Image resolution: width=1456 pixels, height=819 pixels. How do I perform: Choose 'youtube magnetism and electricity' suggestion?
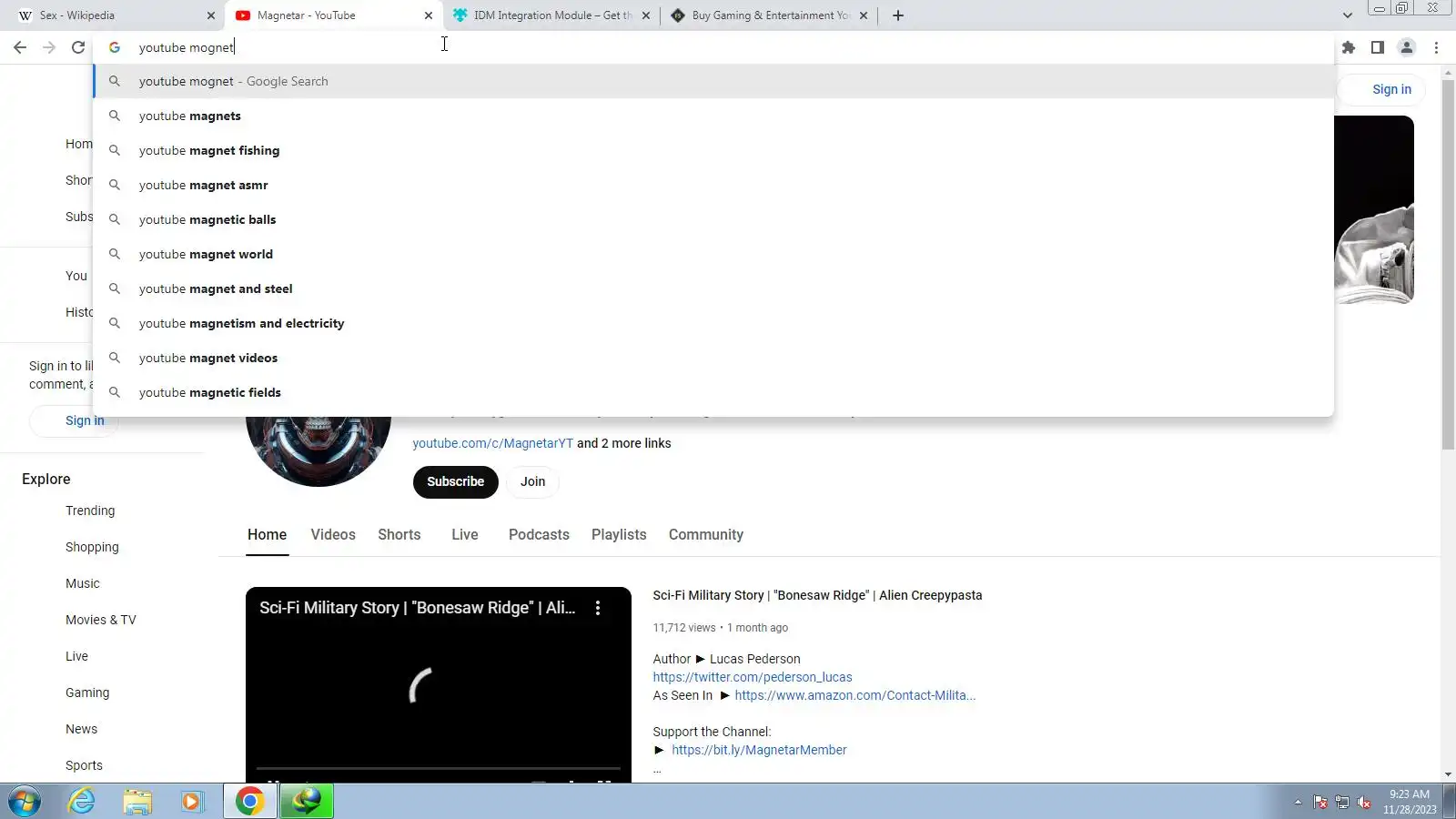point(713,323)
